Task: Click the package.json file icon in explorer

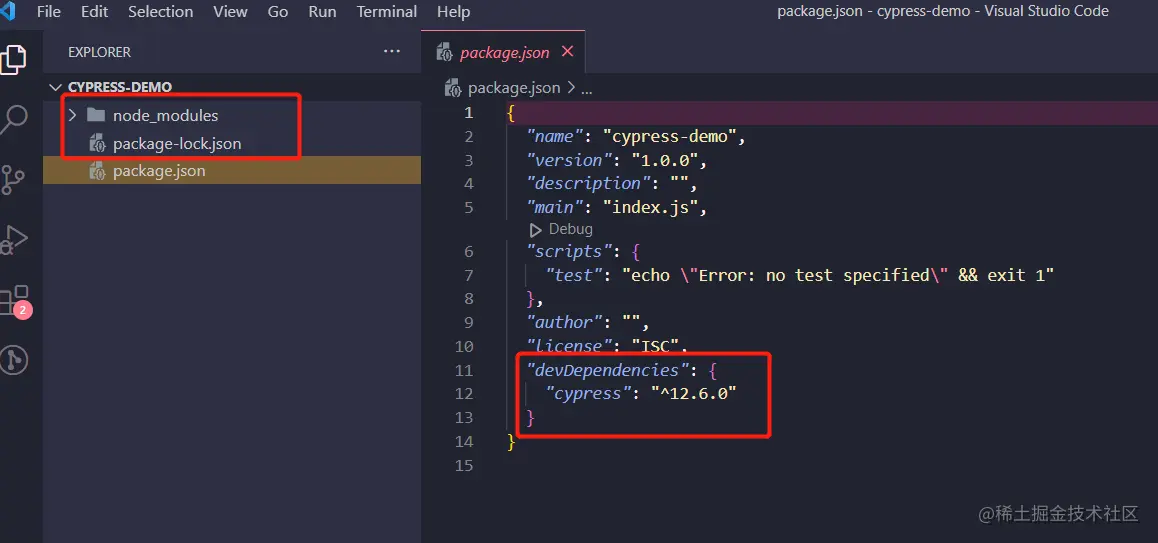Action: 97,171
